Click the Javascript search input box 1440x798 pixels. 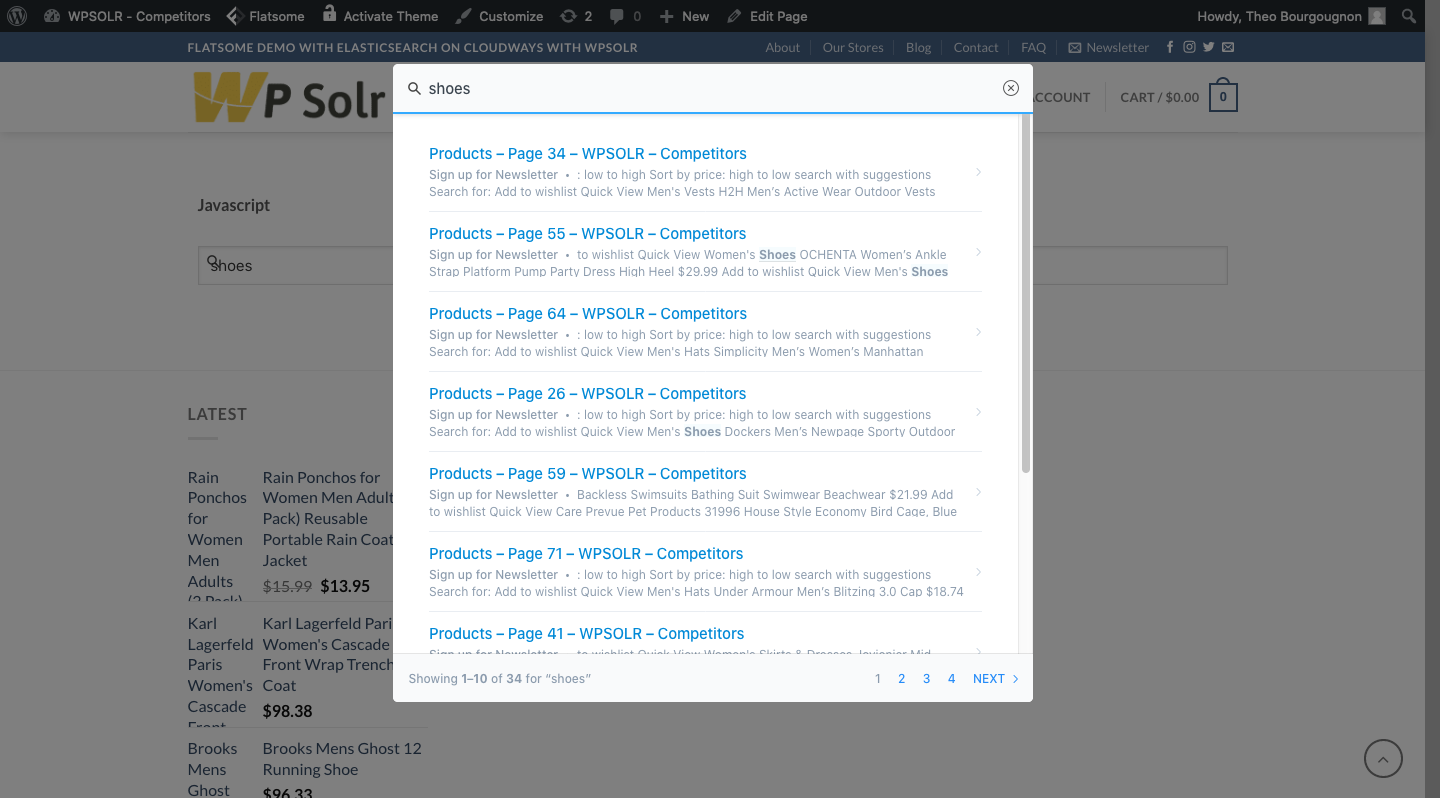[712, 265]
